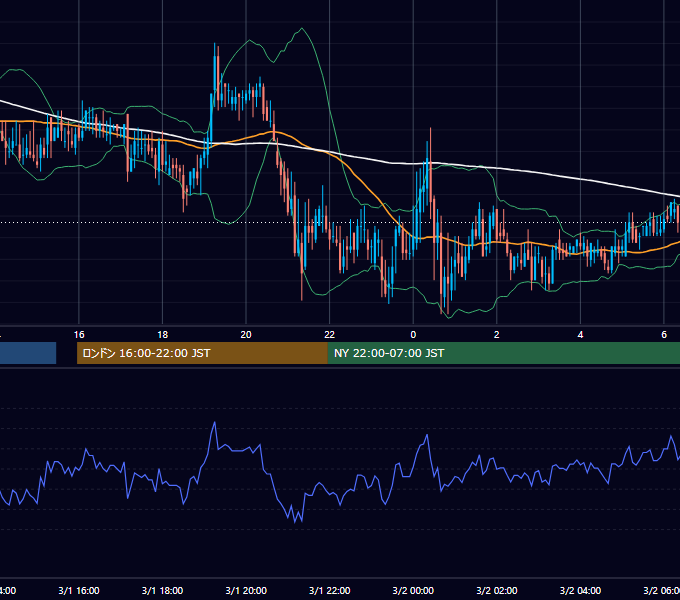Click the 16 hour label on price chart axis
Screen dimensions: 680x600
pyautogui.click(x=79, y=335)
